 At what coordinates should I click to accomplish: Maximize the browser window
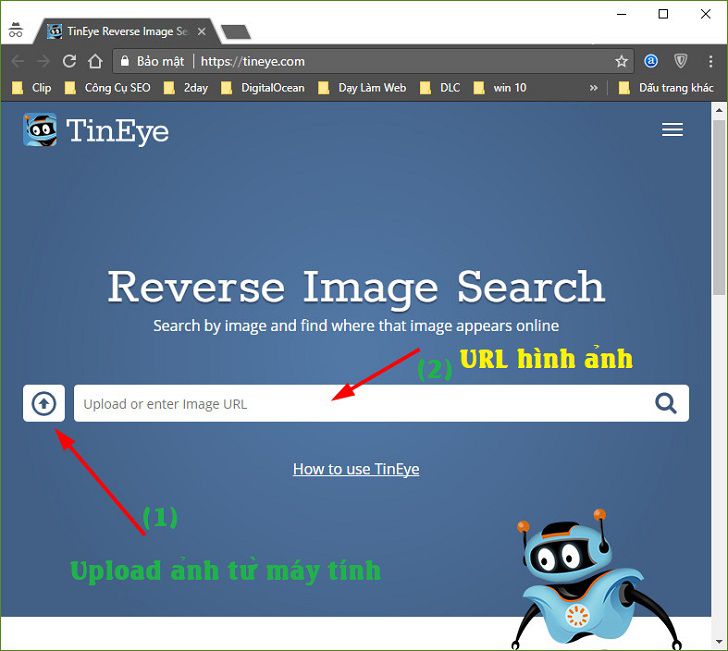[x=663, y=14]
